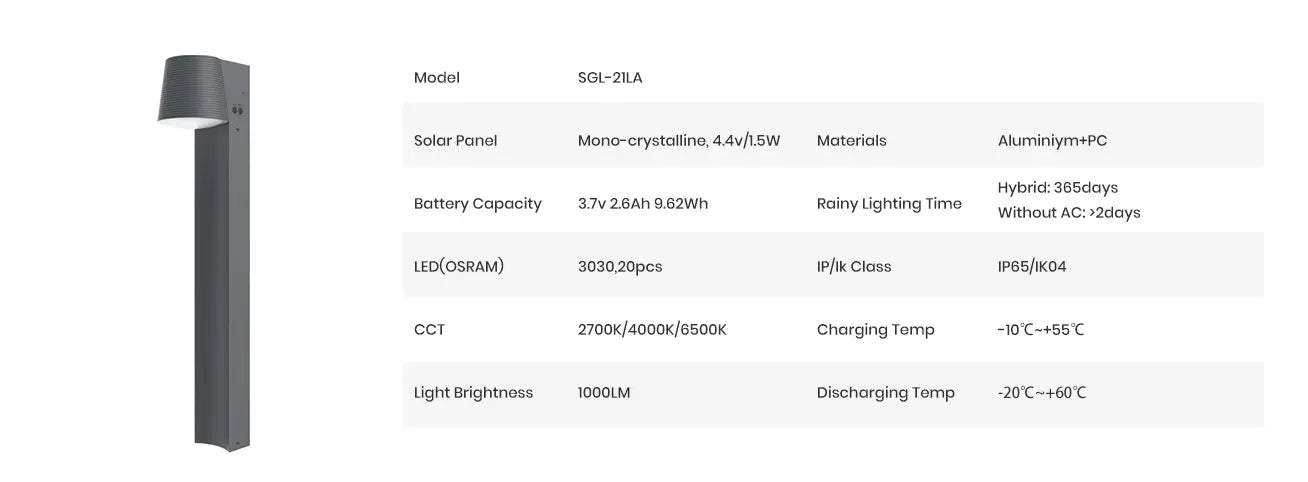Click the Solar Panel label

point(455,141)
